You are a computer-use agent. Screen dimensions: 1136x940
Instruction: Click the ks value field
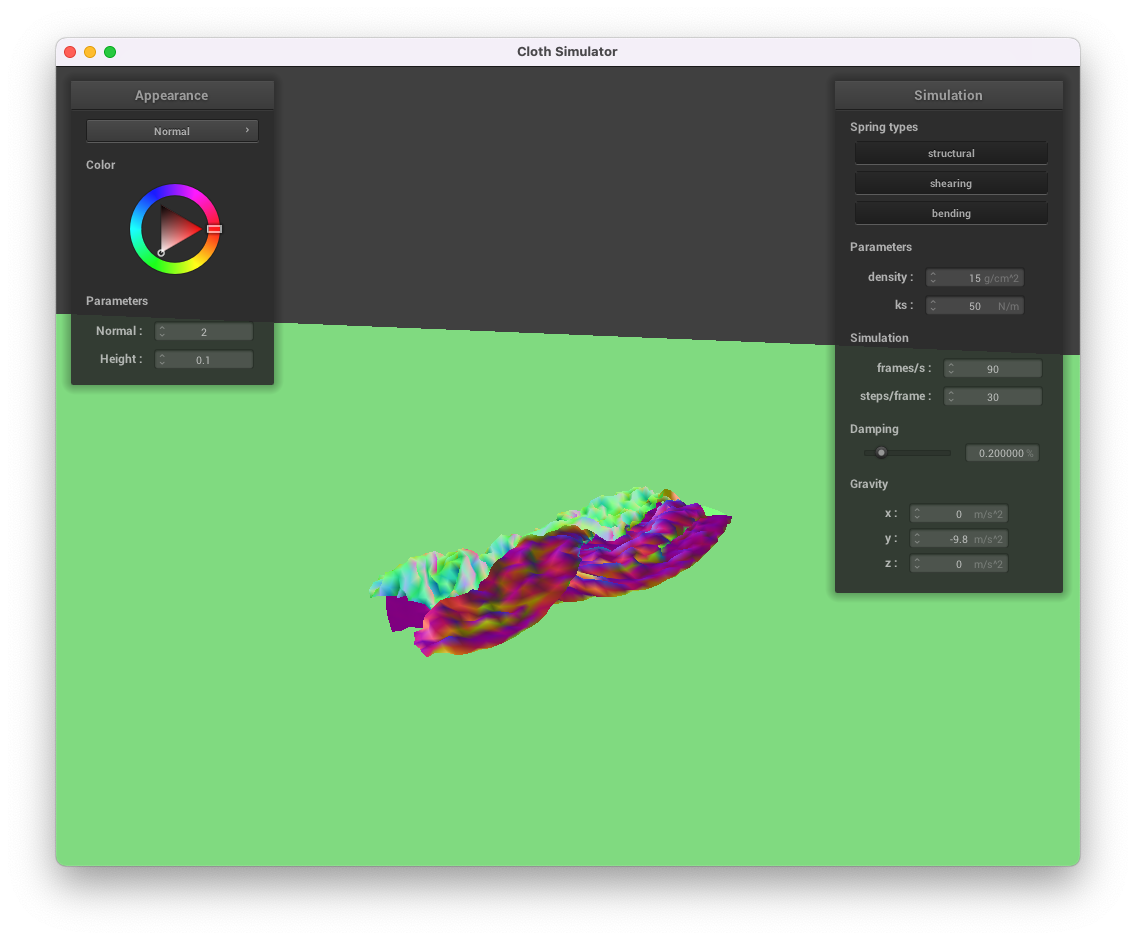[x=974, y=307]
